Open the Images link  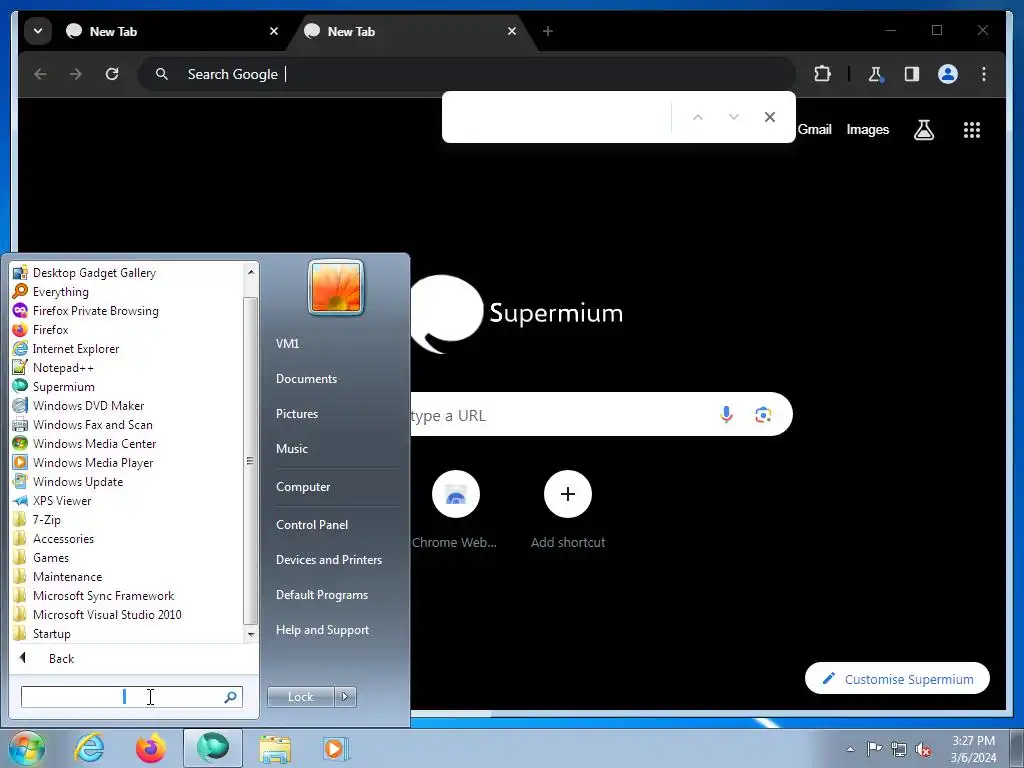click(x=867, y=129)
